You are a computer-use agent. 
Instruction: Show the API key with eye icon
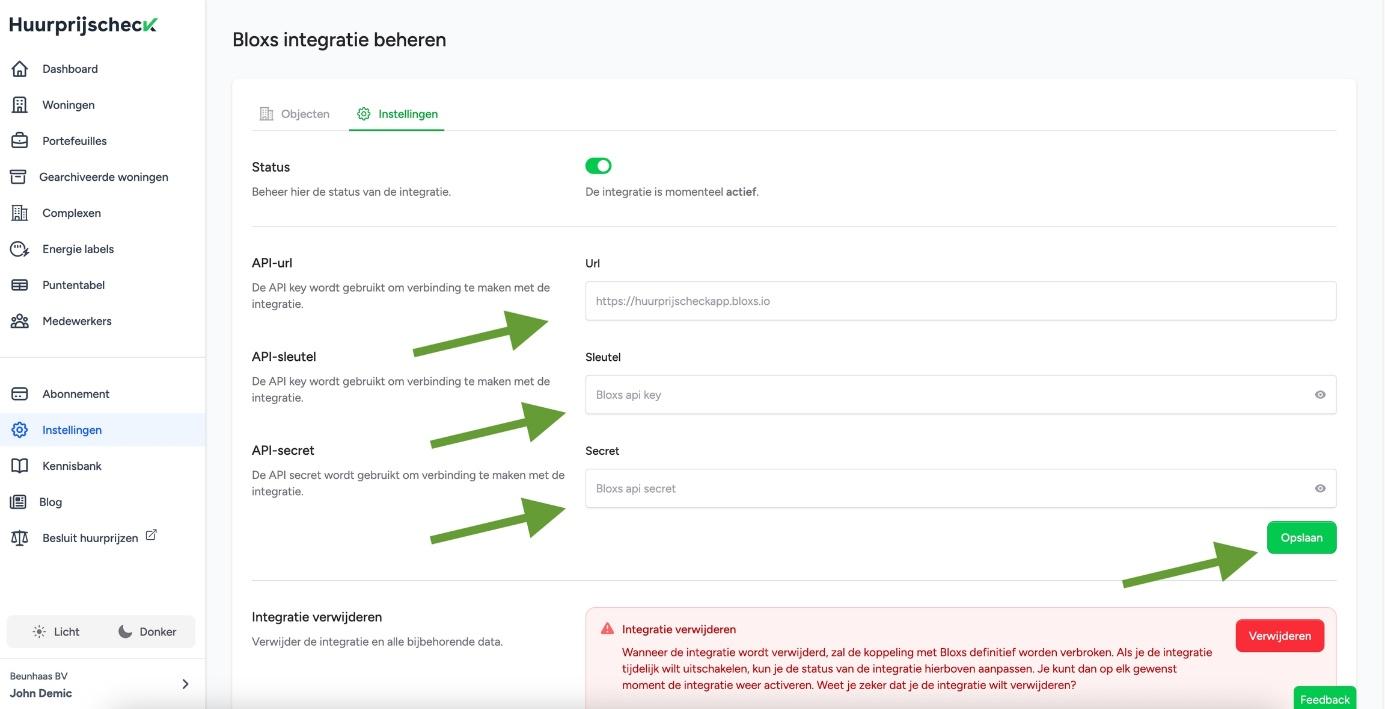click(x=1320, y=395)
